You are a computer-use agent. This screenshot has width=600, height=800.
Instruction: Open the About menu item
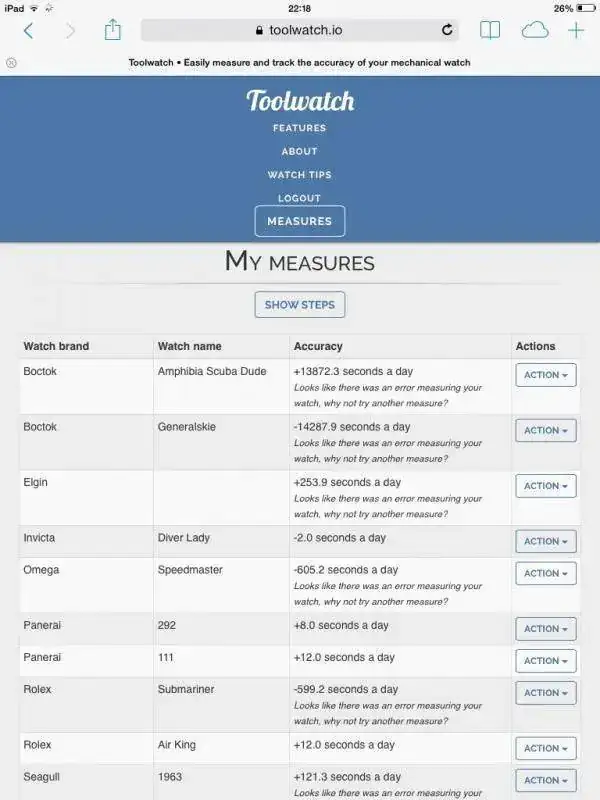(x=299, y=152)
